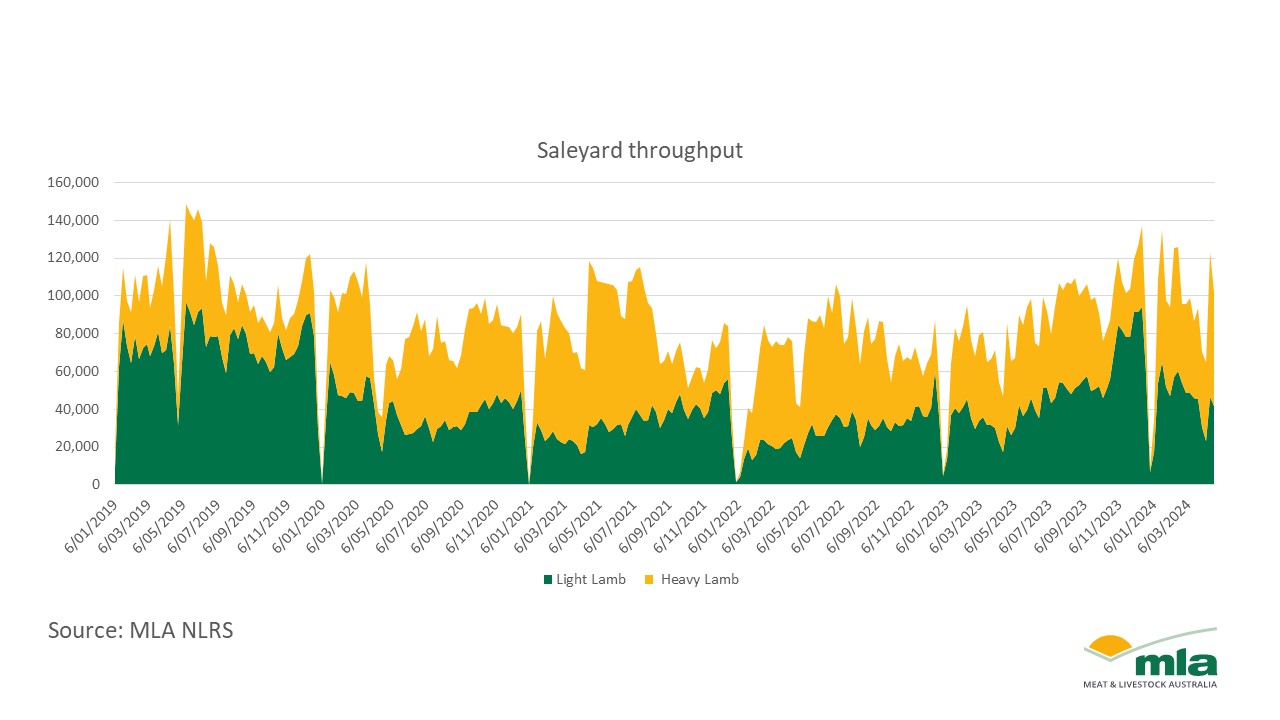Click the Source: MLA NLRS text
The image size is (1280, 720).
(140, 631)
